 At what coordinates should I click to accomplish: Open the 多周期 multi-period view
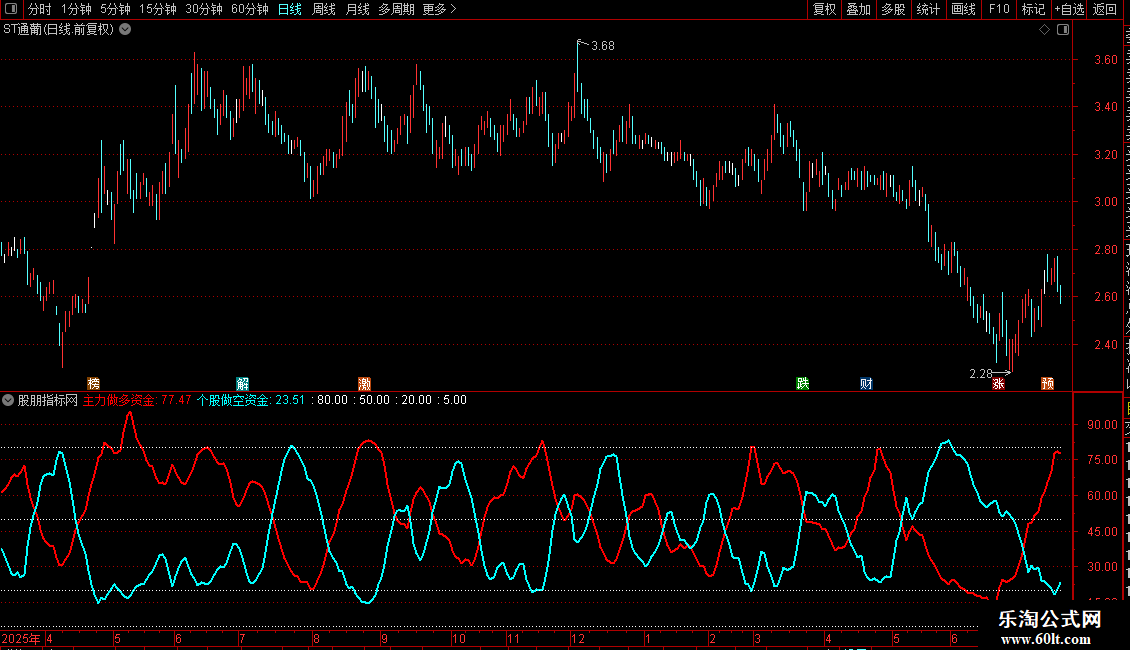click(396, 9)
